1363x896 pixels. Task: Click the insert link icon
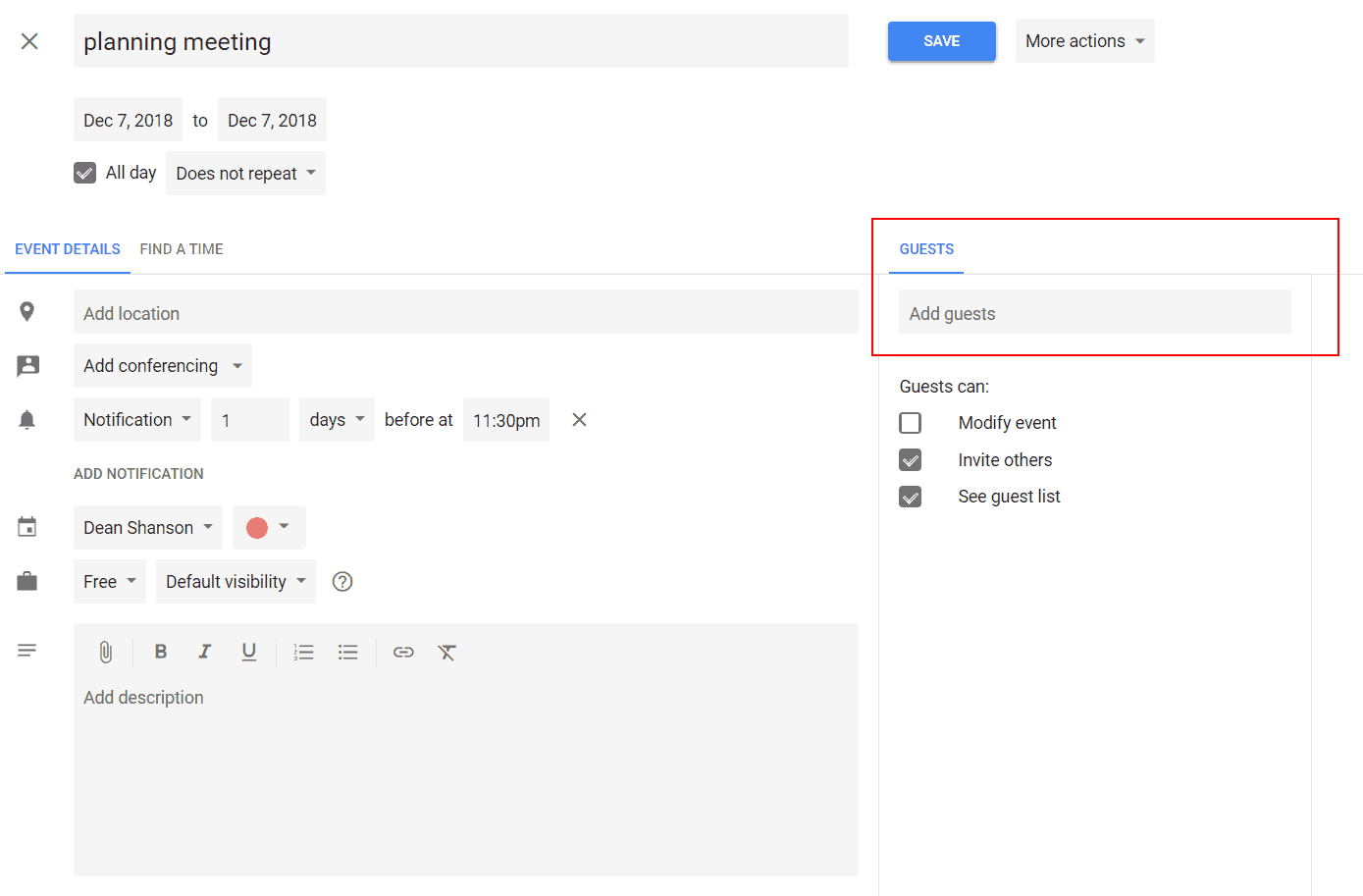(403, 652)
